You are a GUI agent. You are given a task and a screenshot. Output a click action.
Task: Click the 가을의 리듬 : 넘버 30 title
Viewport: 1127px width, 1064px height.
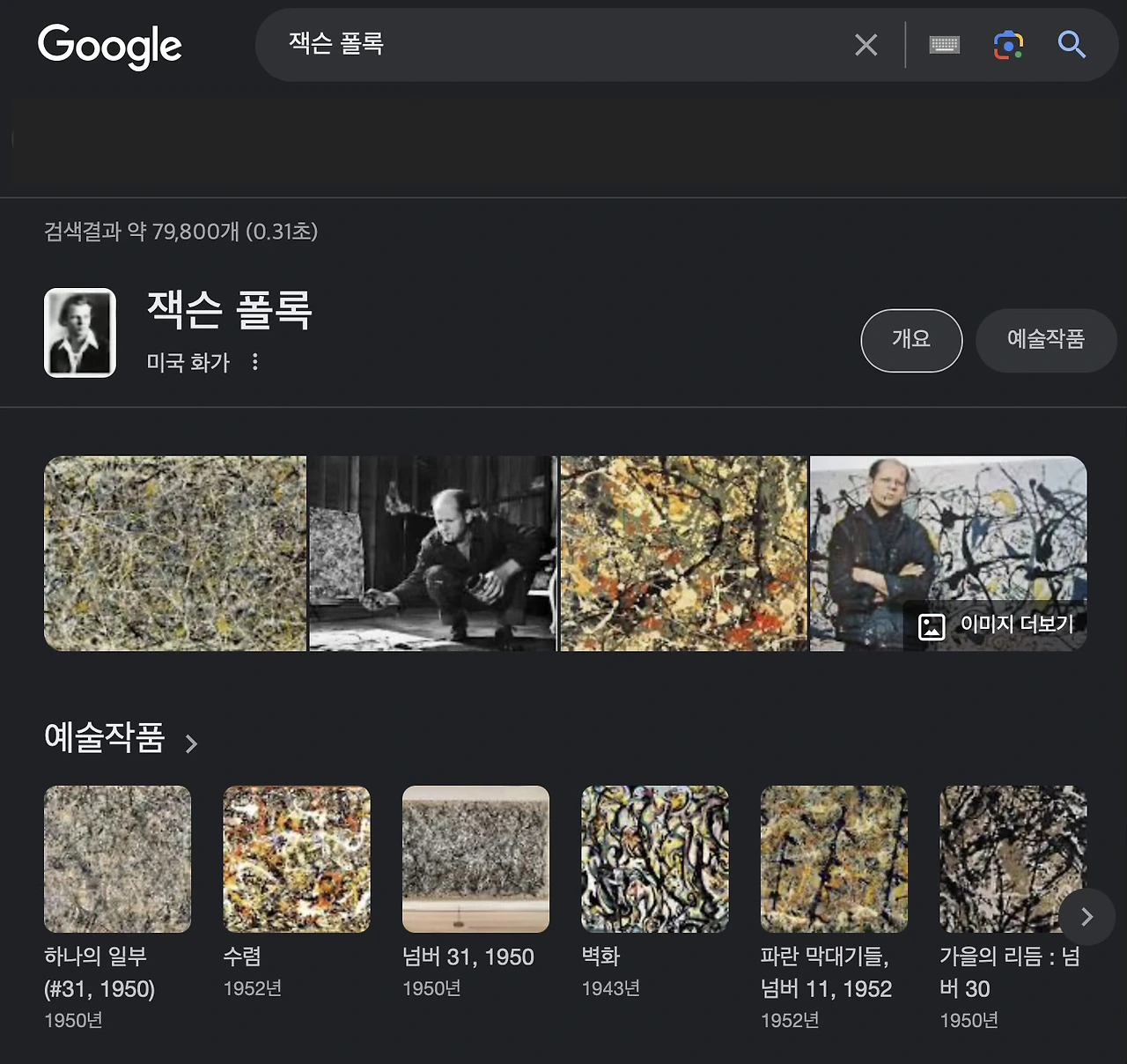1010,972
